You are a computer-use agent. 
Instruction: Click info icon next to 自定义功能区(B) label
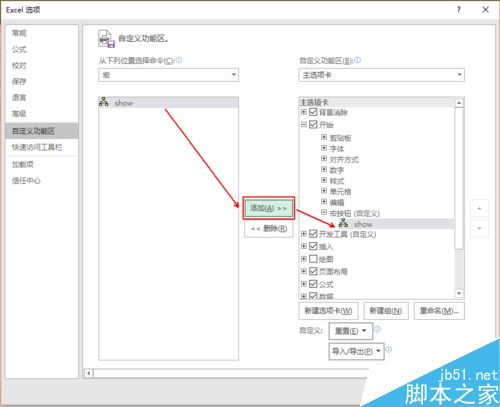tap(357, 60)
